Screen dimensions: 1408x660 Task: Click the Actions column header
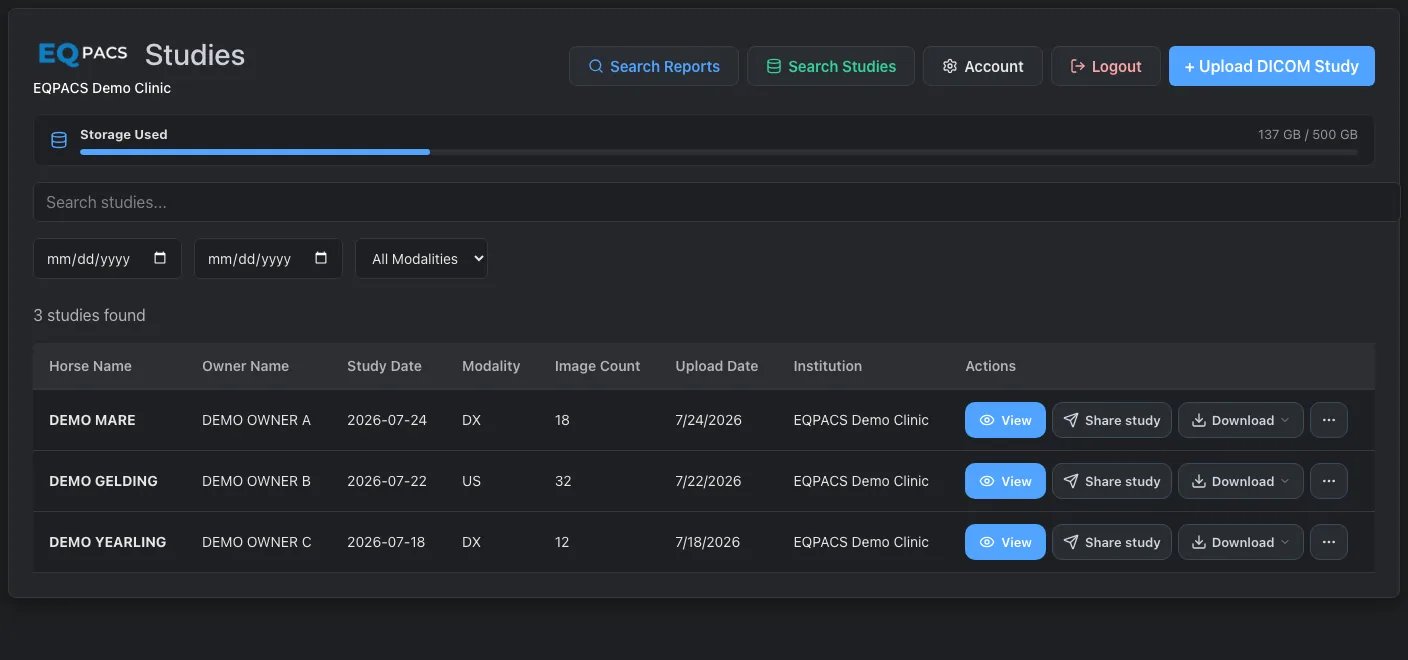coord(990,366)
